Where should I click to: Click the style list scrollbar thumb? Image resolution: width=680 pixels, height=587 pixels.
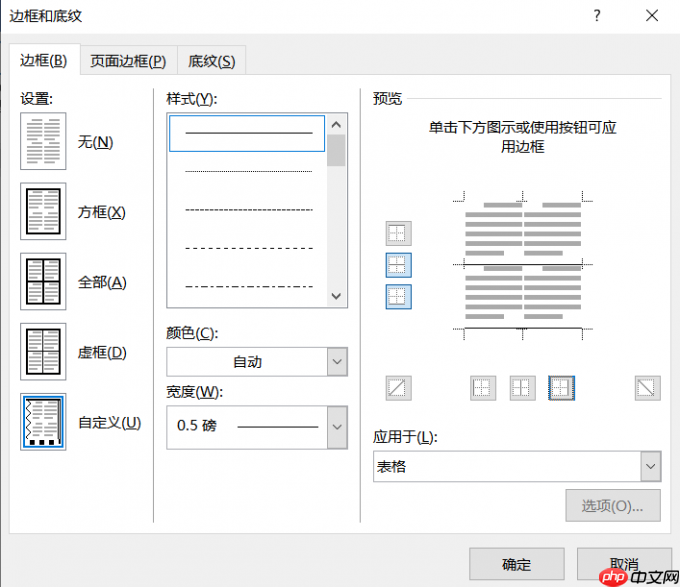coord(336,150)
